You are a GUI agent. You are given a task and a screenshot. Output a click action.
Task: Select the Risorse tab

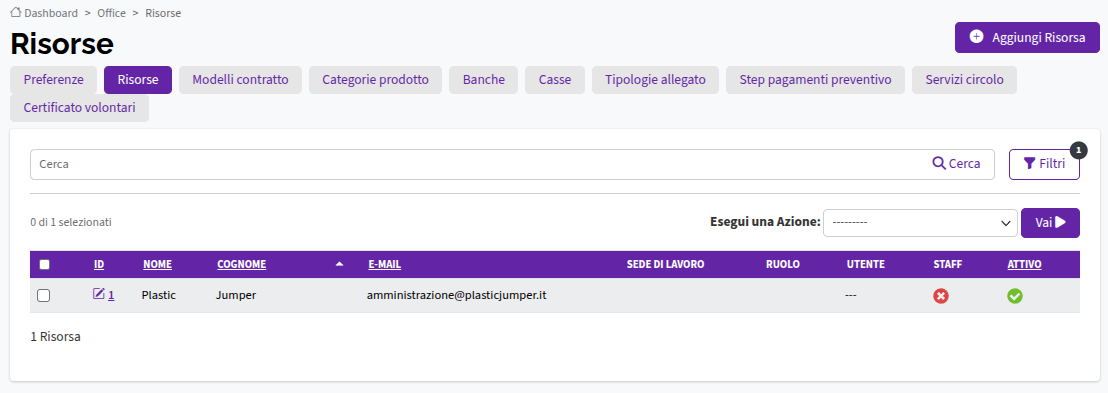point(138,80)
